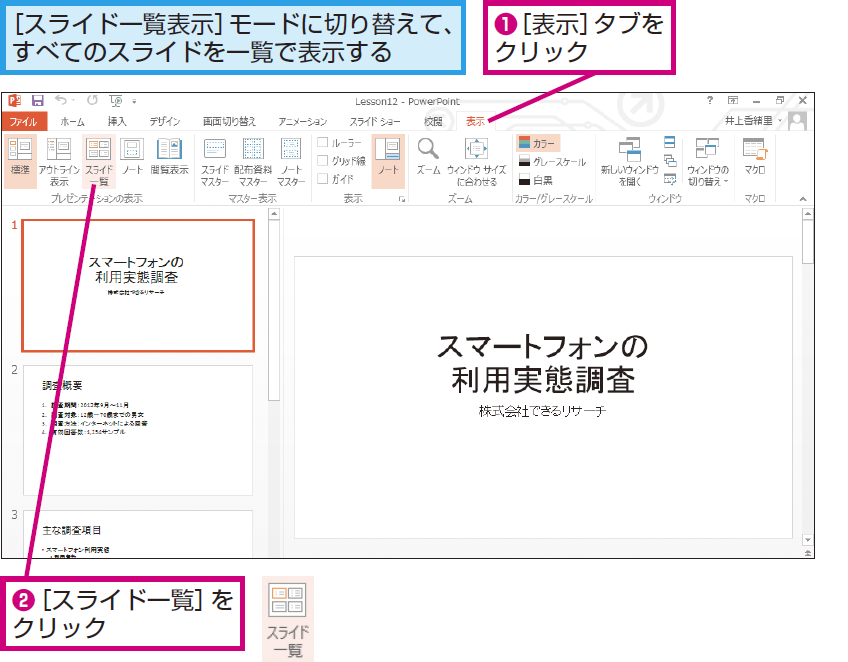The height and width of the screenshot is (662, 848).
Task: Select the カラー color mode
Action: pyautogui.click(x=538, y=143)
